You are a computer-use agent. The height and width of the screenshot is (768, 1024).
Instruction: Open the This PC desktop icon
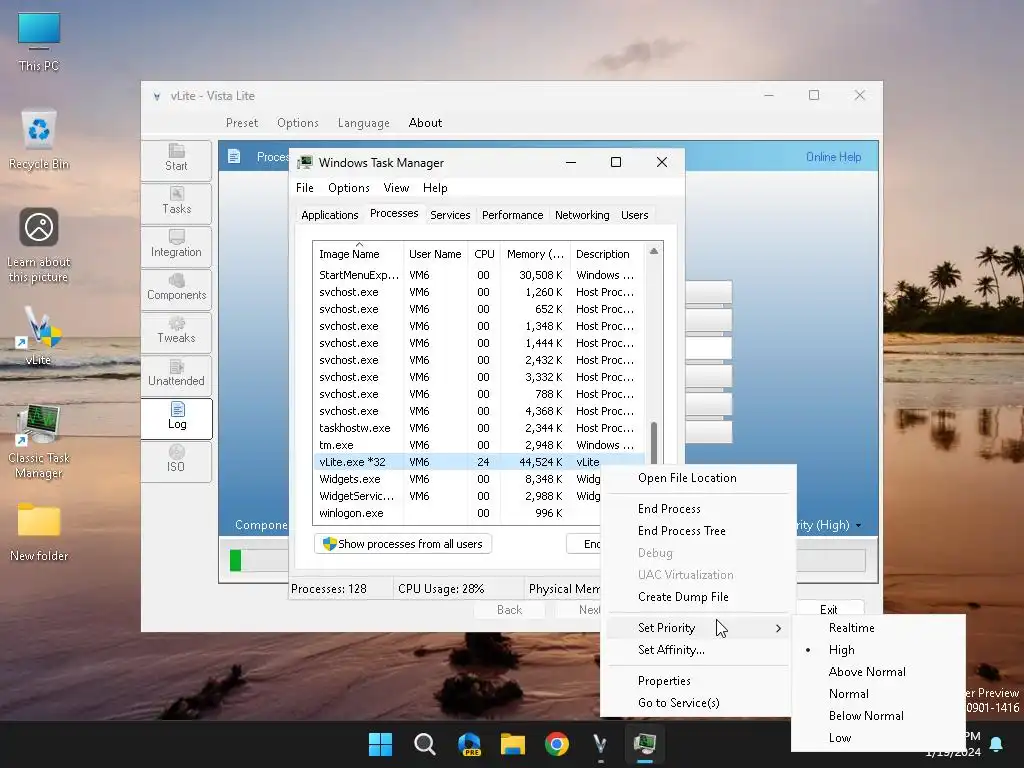click(39, 42)
